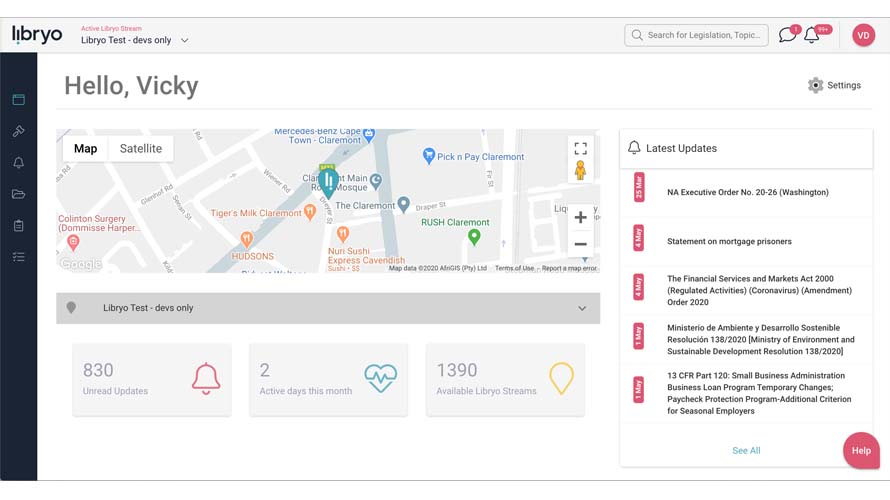This screenshot has width=890, height=500.
Task: Zoom out the map with minus button
Action: coord(580,244)
